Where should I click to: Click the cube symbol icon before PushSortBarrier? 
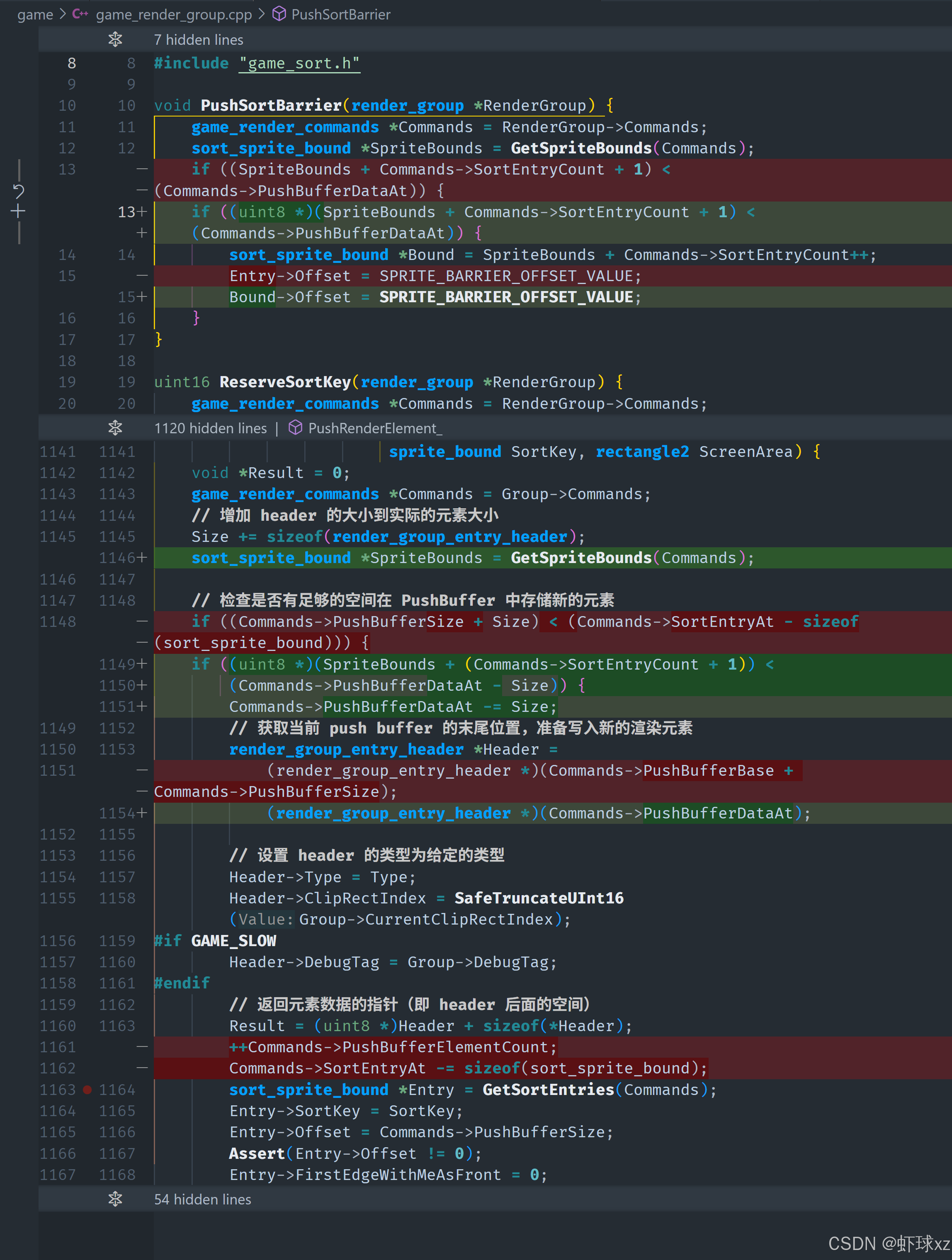click(279, 14)
